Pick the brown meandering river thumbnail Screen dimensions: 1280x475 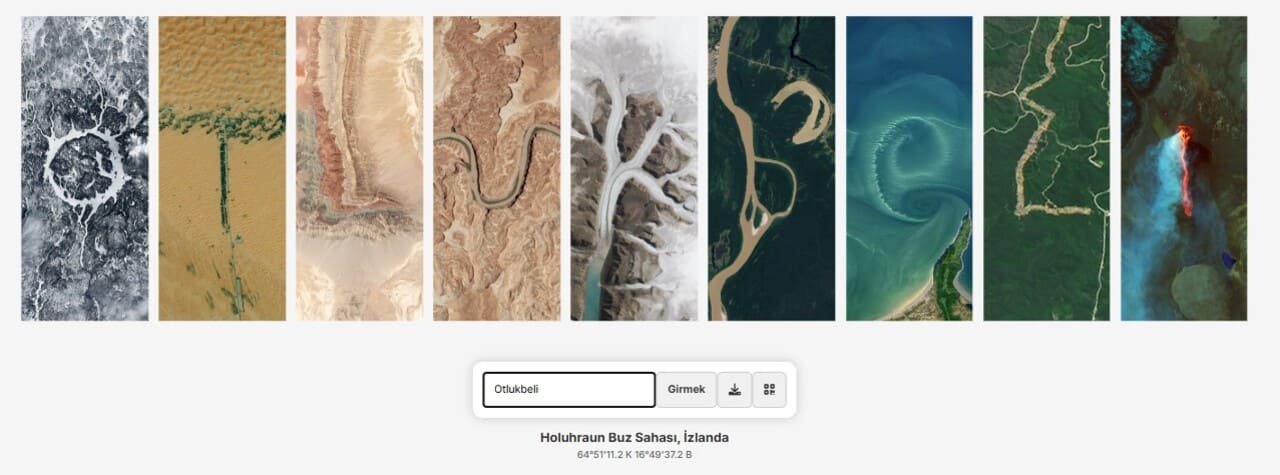[771, 168]
